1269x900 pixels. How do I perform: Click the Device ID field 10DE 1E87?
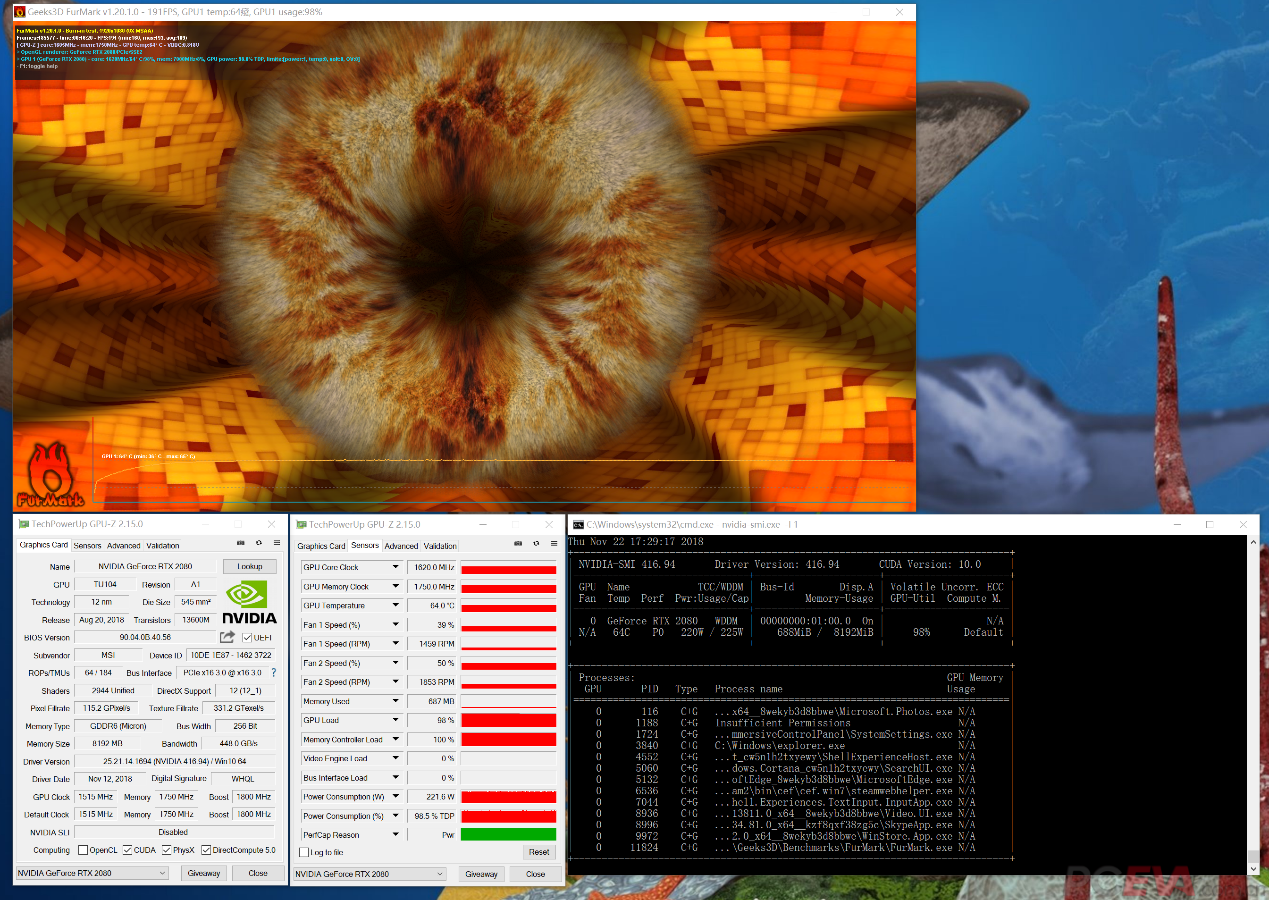pos(231,655)
